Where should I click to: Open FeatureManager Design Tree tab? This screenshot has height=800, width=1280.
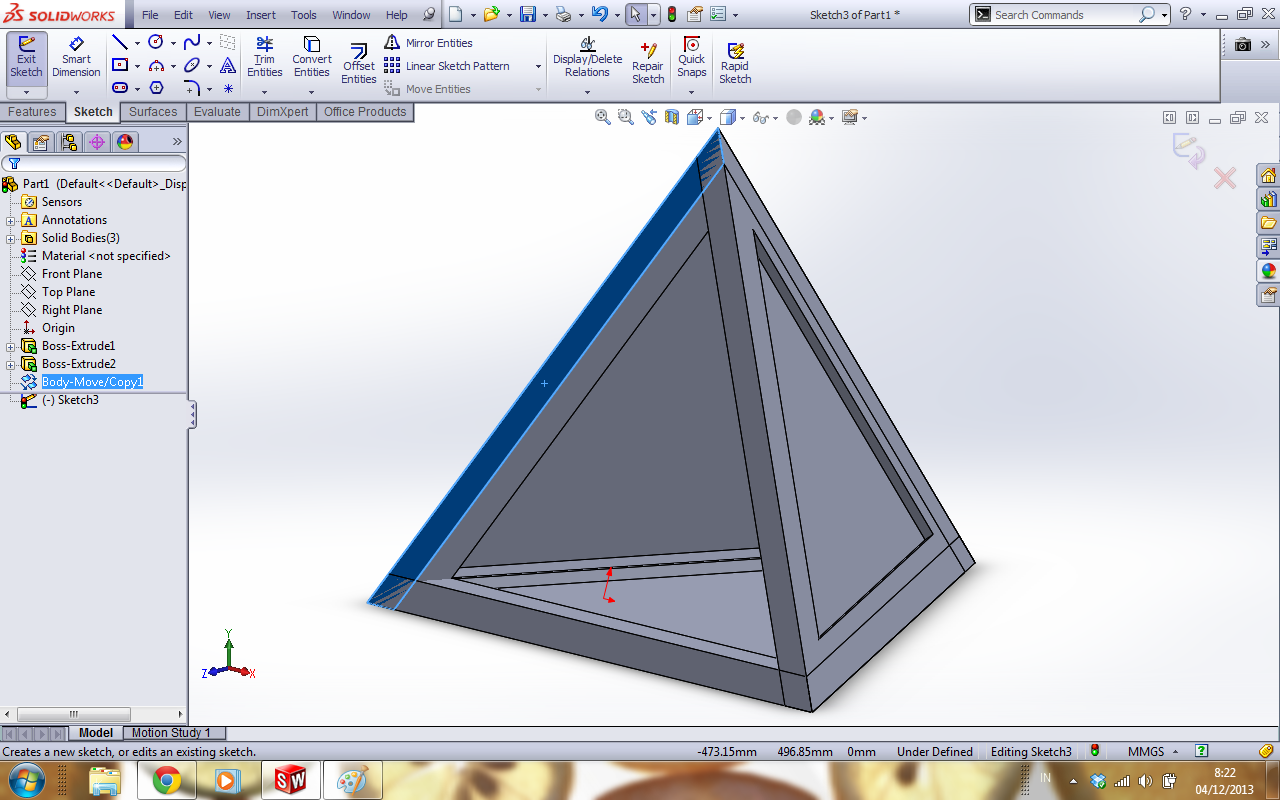[x=13, y=142]
